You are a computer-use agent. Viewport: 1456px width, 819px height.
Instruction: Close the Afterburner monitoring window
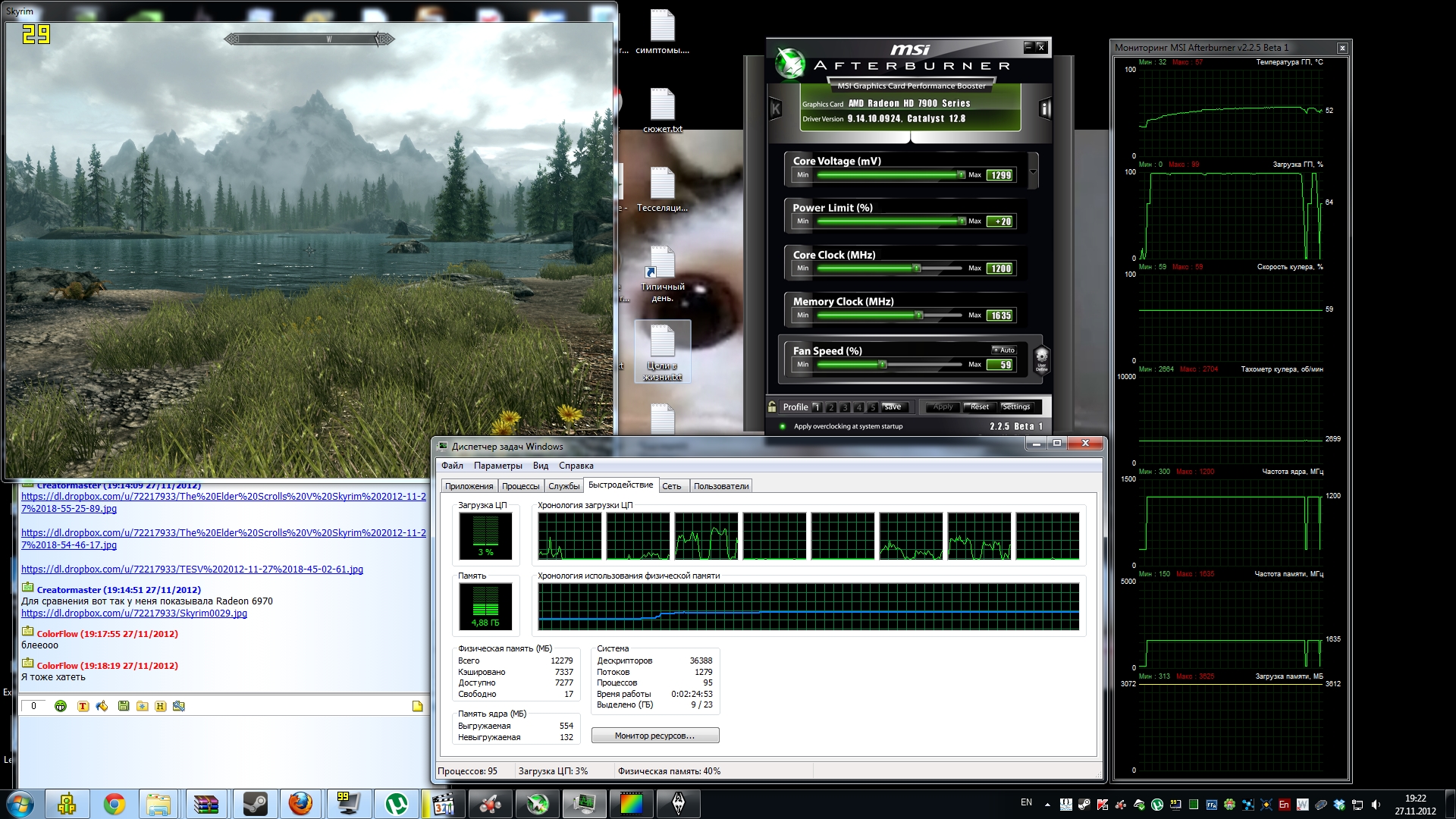point(1342,48)
